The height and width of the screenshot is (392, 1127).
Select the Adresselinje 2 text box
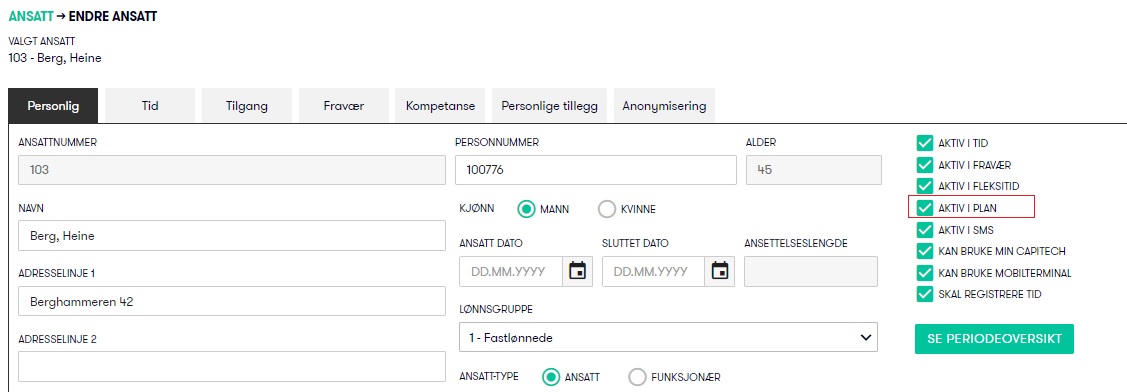pyautogui.click(x=231, y=367)
